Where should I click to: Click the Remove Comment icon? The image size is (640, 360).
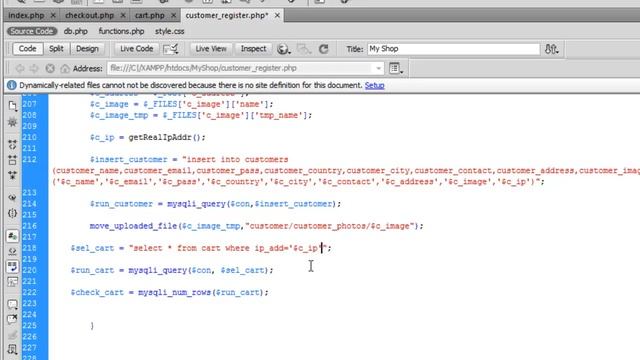[x=12, y=319]
